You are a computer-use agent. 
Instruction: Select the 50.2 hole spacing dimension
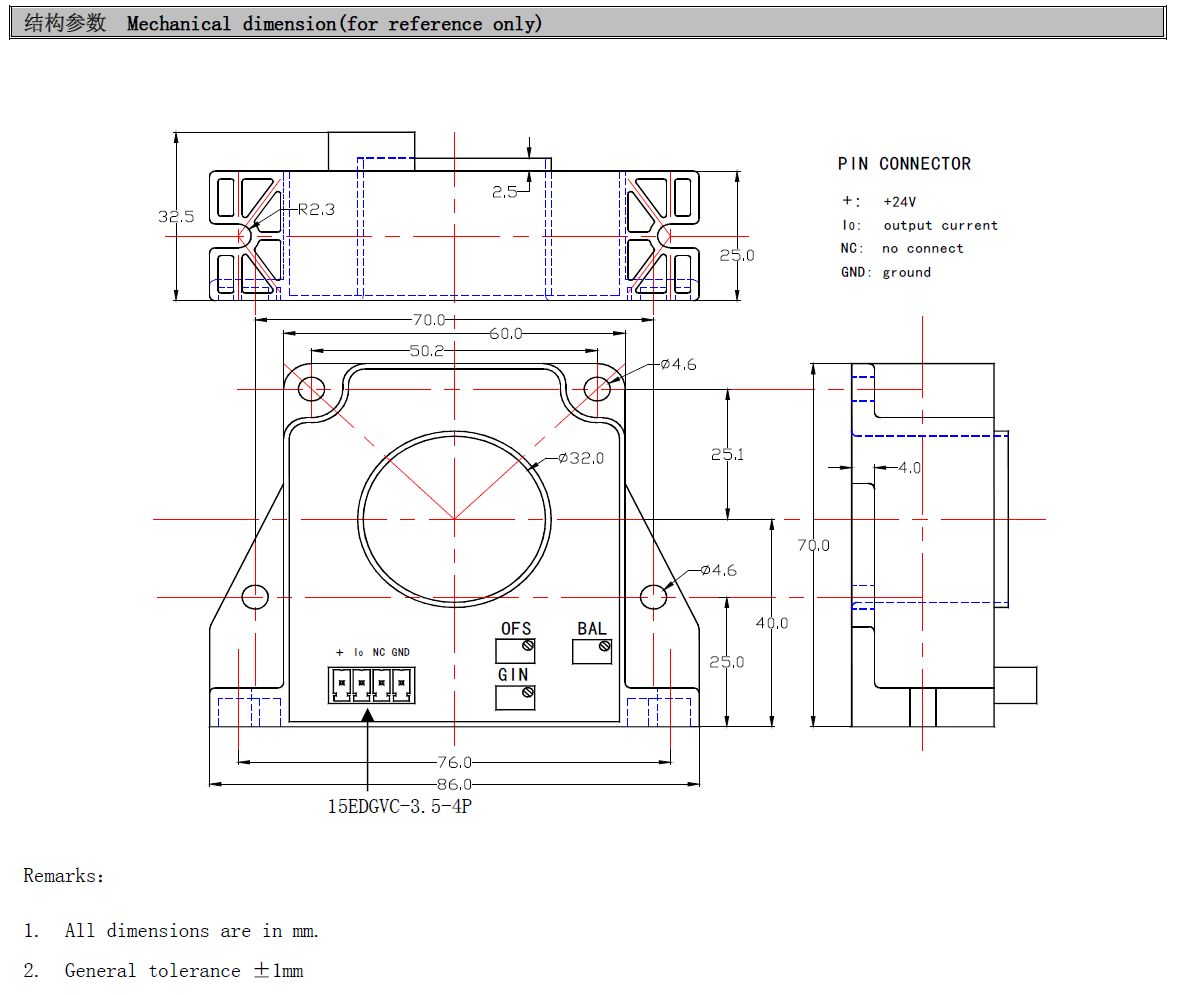pos(427,351)
